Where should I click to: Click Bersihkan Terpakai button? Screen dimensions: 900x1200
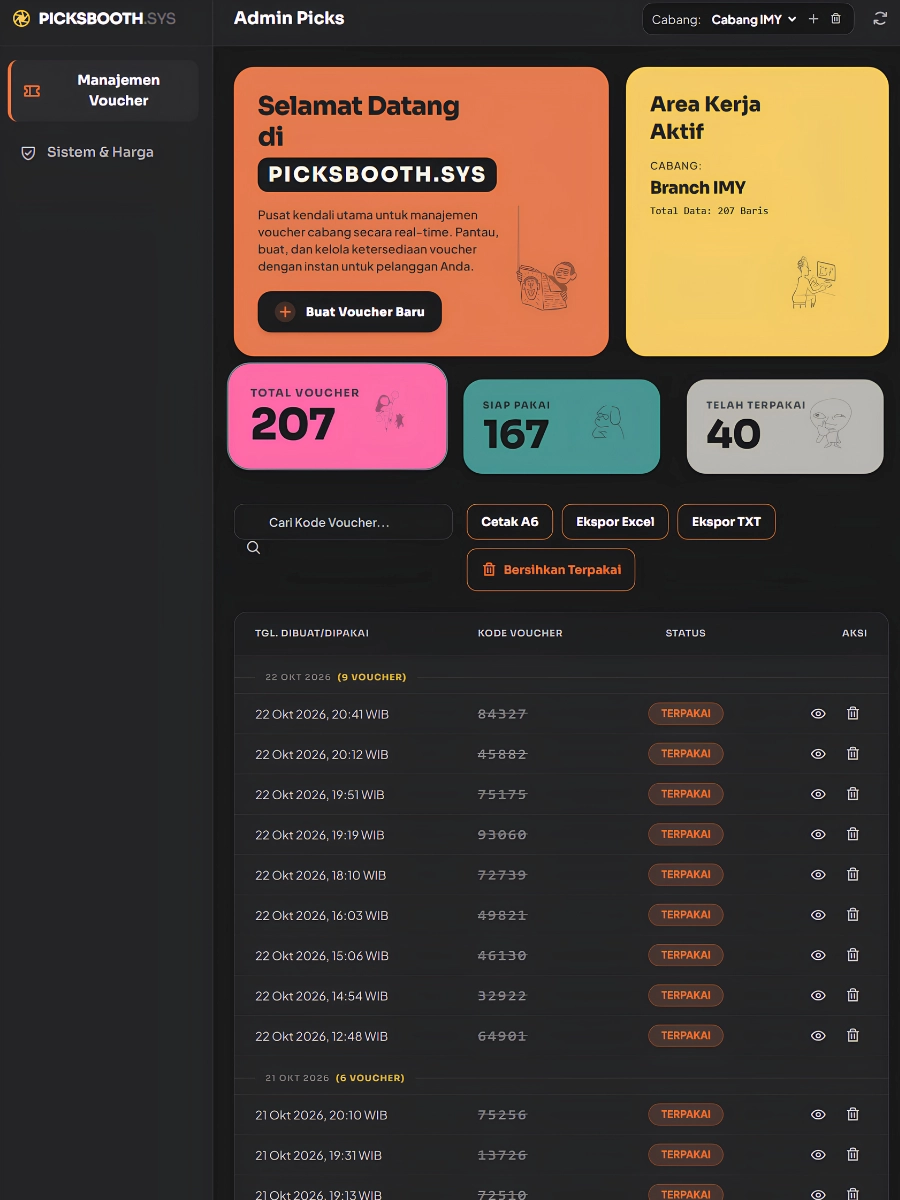pyautogui.click(x=551, y=570)
